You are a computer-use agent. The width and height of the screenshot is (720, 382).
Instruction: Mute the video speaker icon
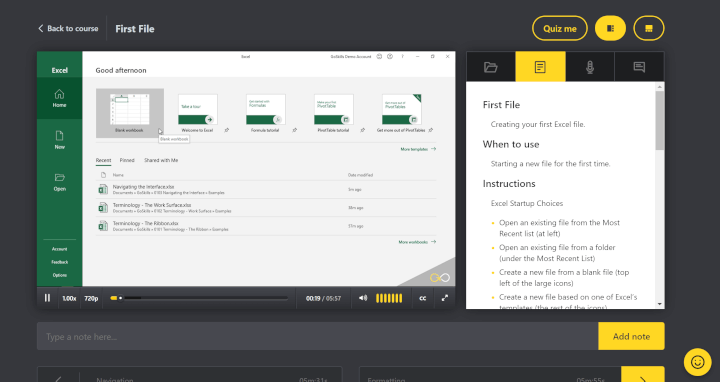(x=363, y=298)
